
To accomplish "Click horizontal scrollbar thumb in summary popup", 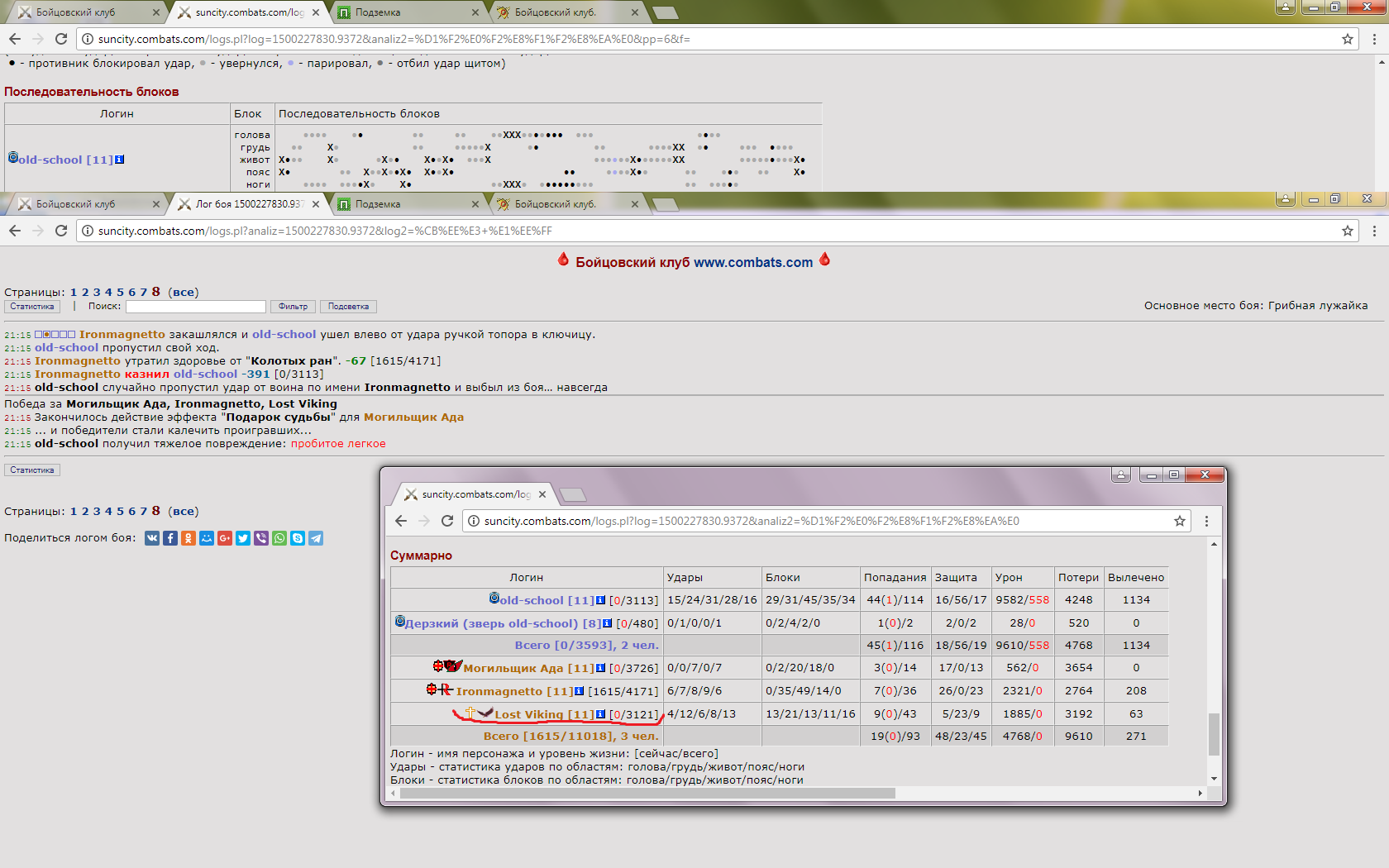I will click(647, 794).
